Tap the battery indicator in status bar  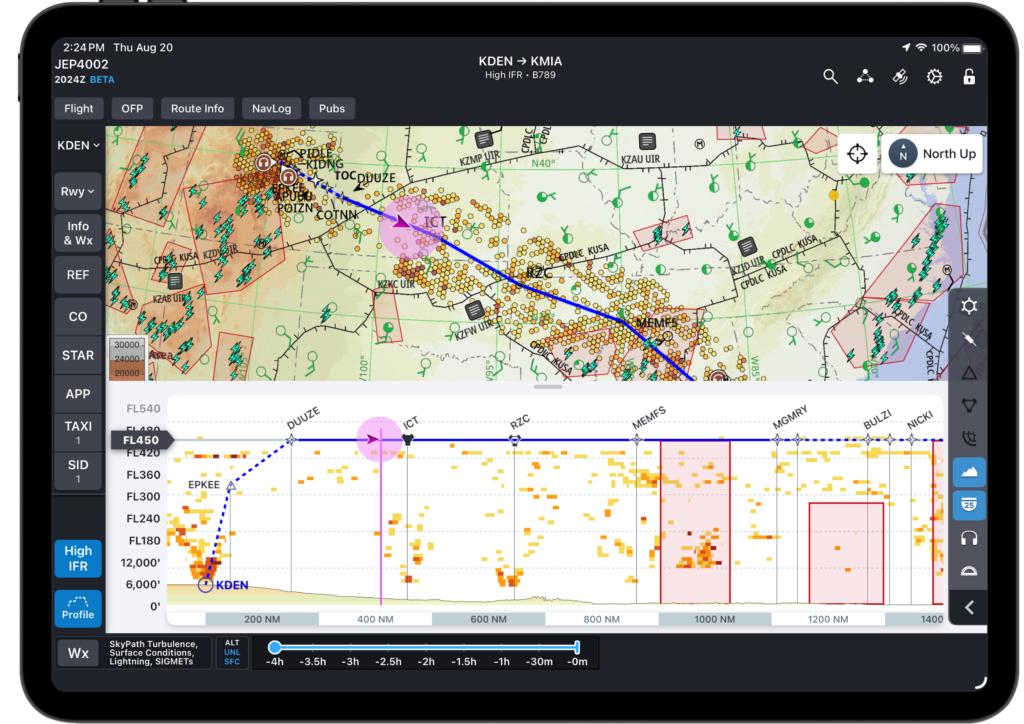[972, 48]
